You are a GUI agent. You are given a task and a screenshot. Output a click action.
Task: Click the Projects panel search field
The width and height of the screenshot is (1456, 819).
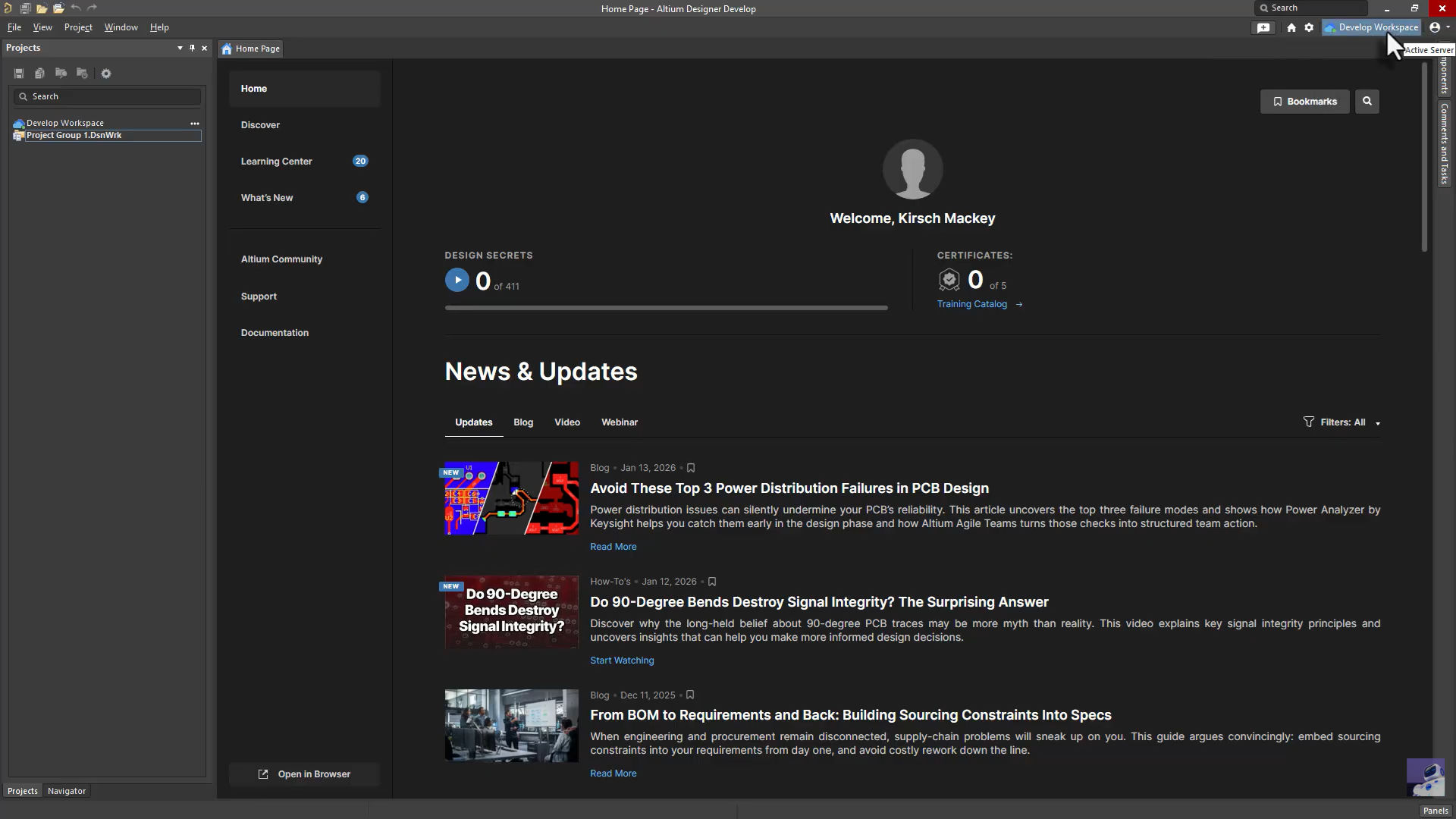tap(107, 96)
